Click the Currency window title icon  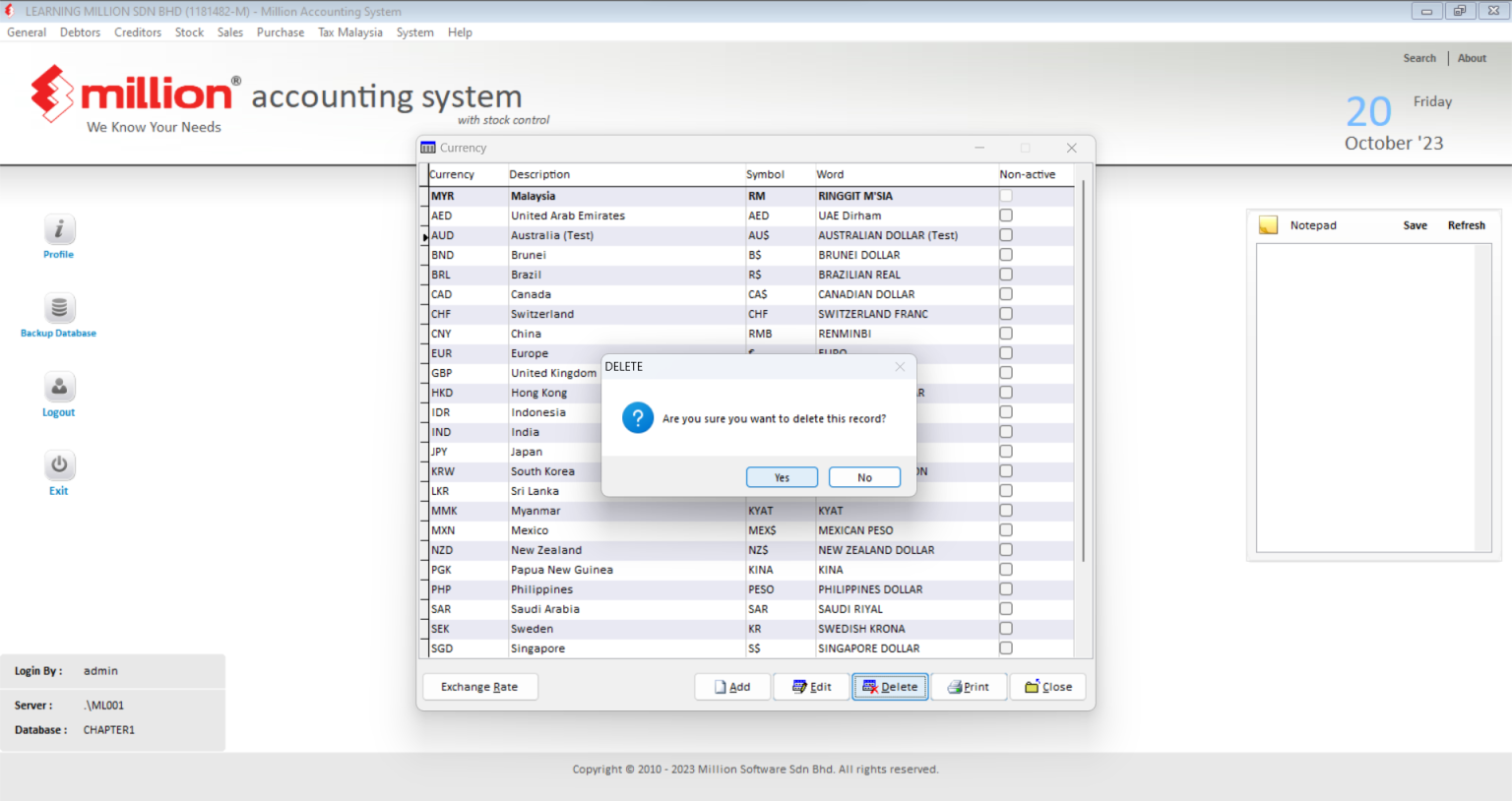[x=428, y=148]
